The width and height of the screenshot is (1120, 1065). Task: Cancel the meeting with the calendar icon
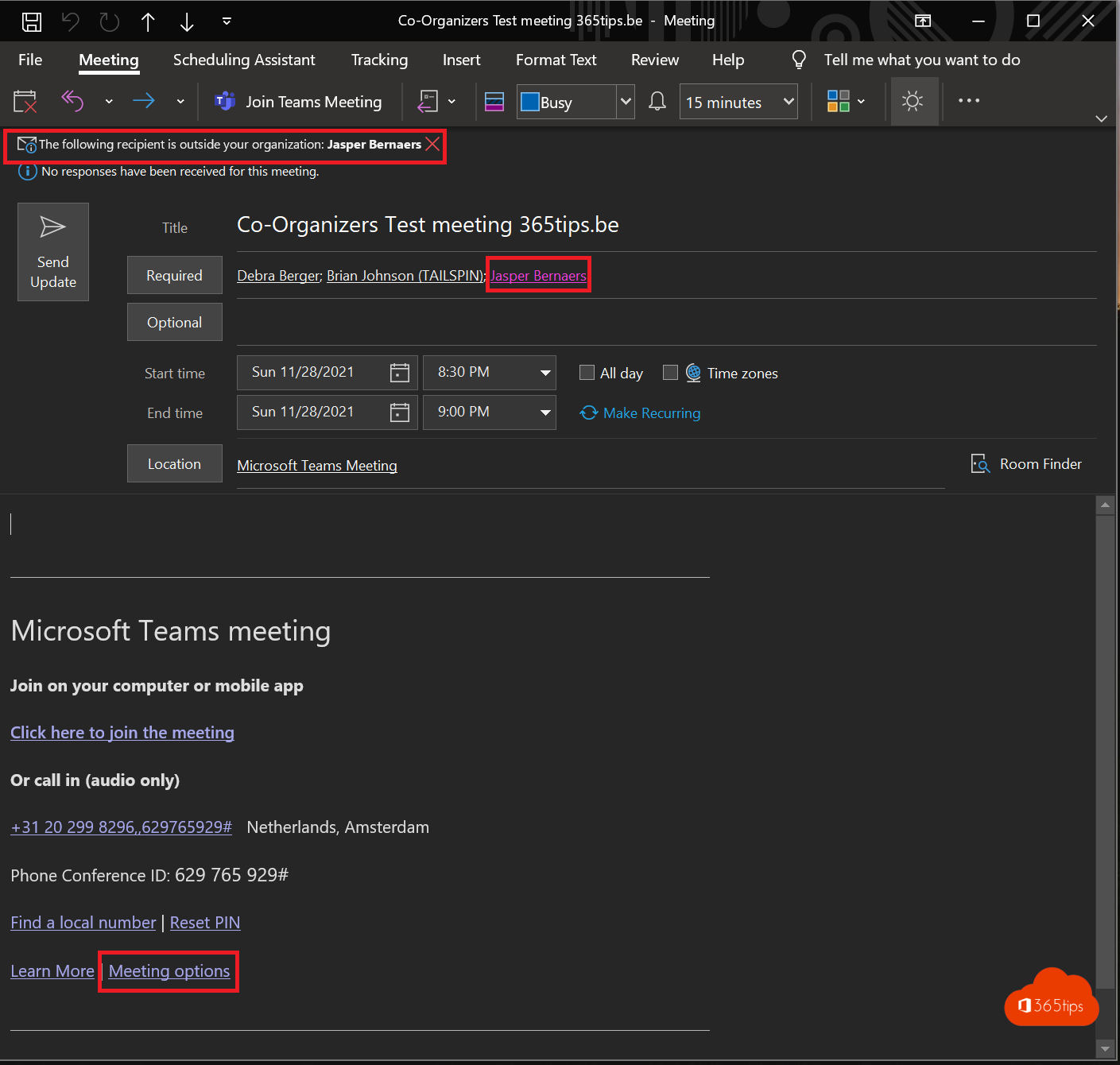point(25,101)
